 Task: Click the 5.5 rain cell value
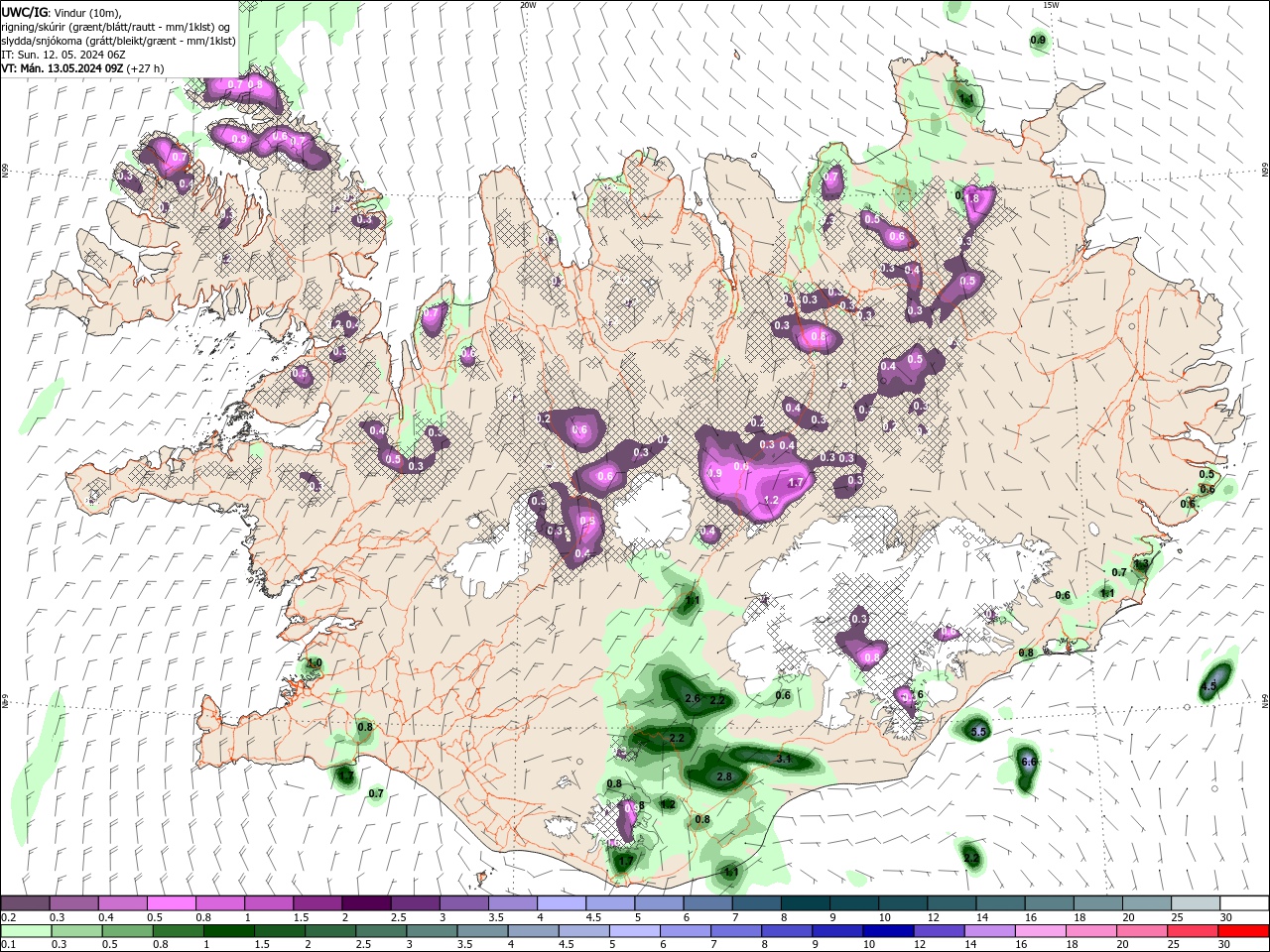tap(979, 732)
